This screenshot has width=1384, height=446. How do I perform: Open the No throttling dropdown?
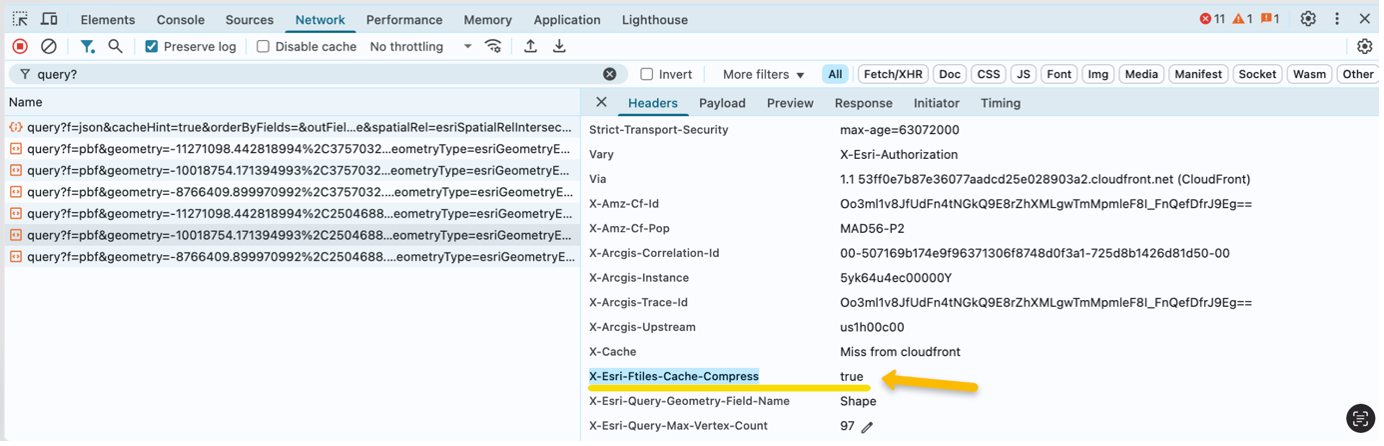(x=420, y=46)
